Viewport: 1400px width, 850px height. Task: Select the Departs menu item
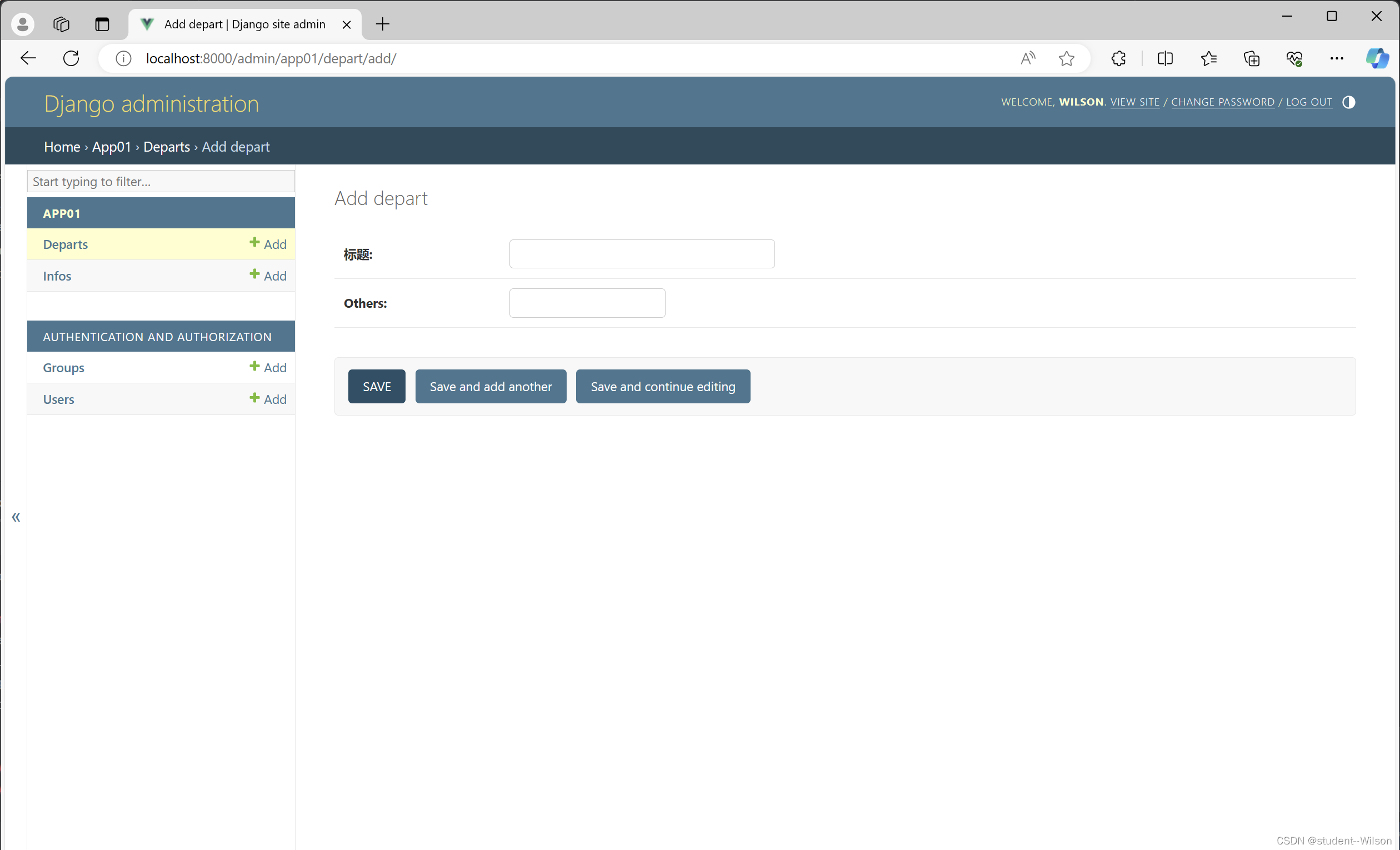(x=65, y=243)
